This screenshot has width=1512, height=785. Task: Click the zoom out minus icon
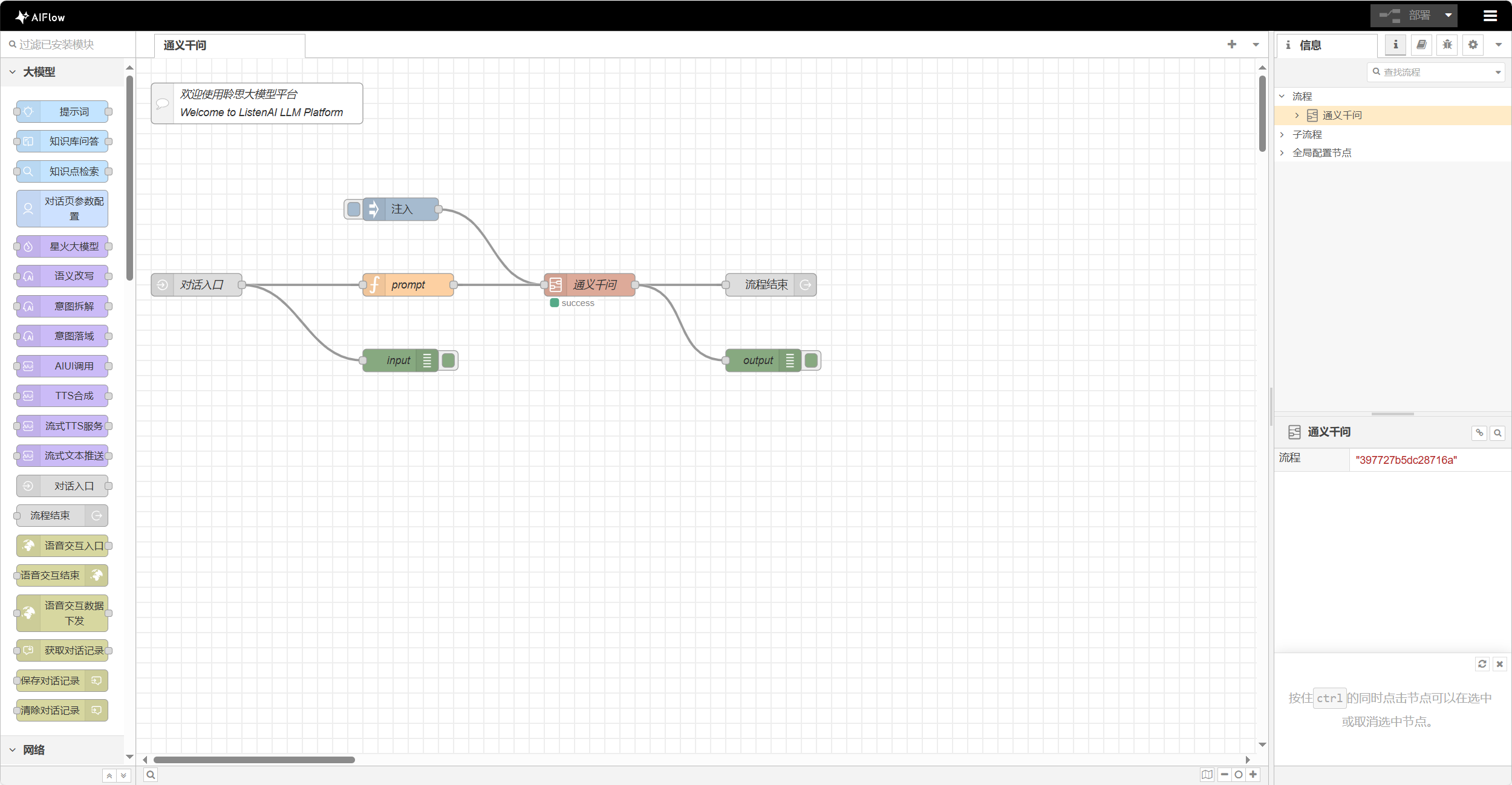tap(1224, 774)
